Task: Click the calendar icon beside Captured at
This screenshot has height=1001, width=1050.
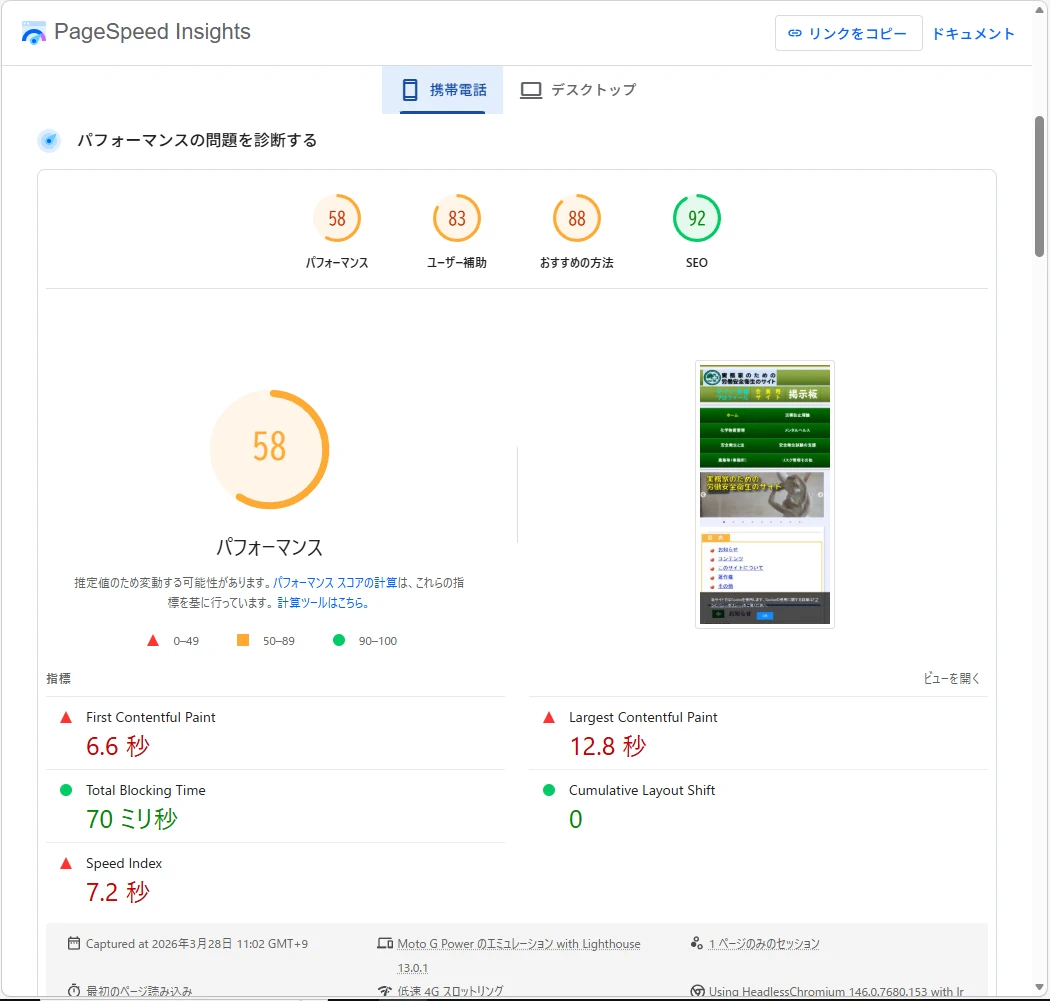Action: point(74,943)
